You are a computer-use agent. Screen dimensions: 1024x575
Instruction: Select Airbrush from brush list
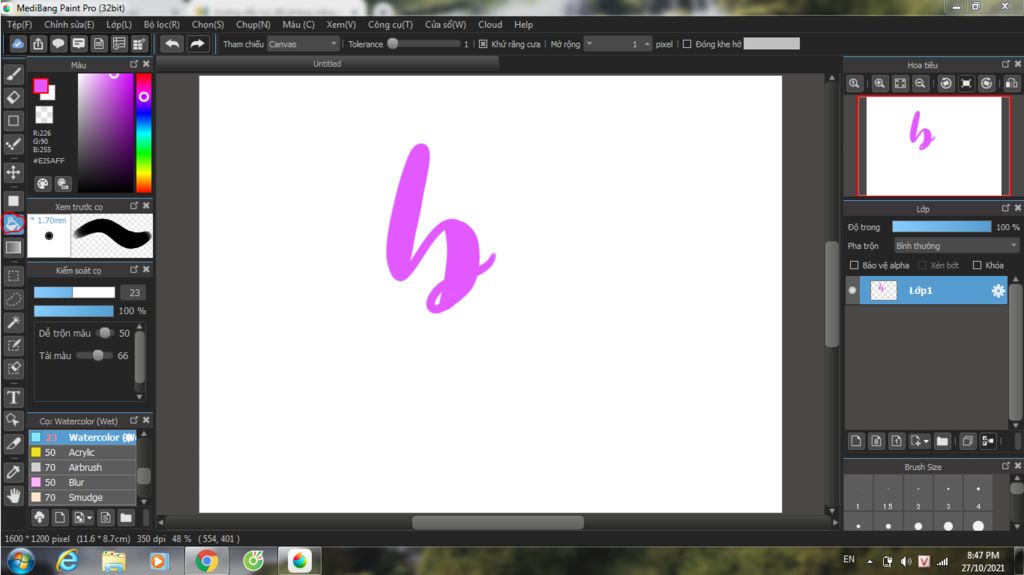click(x=82, y=467)
